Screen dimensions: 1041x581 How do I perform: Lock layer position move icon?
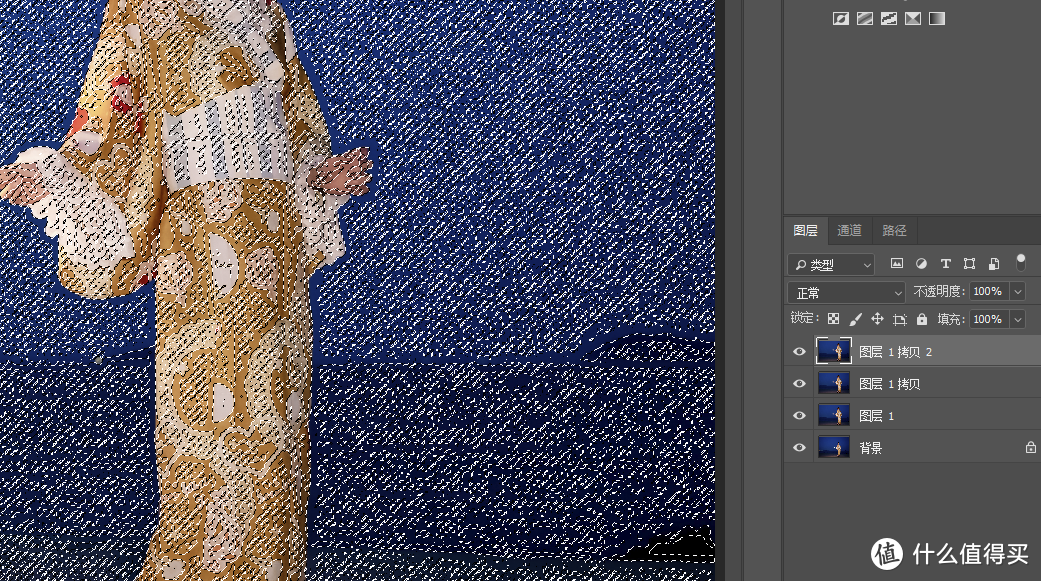click(877, 319)
